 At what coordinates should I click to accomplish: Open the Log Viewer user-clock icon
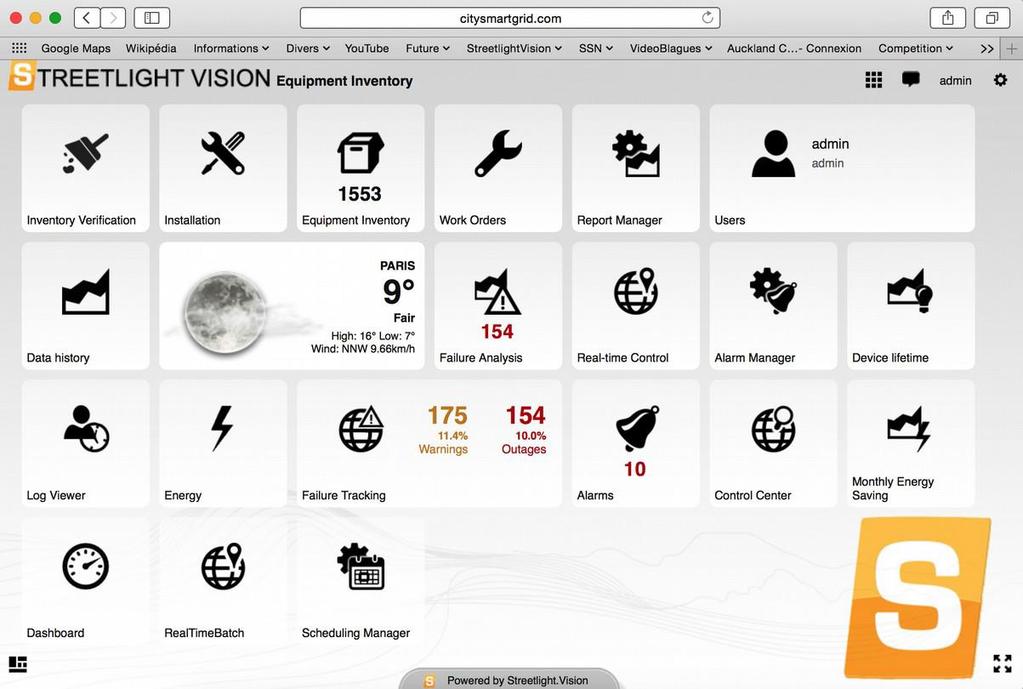point(86,429)
